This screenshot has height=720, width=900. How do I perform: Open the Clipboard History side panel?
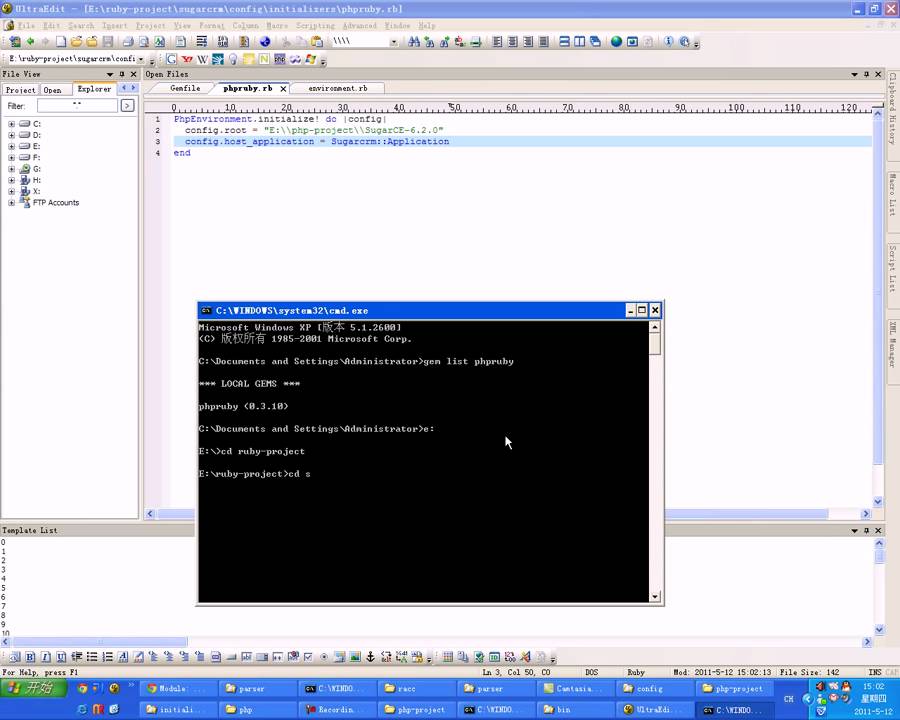click(x=893, y=108)
